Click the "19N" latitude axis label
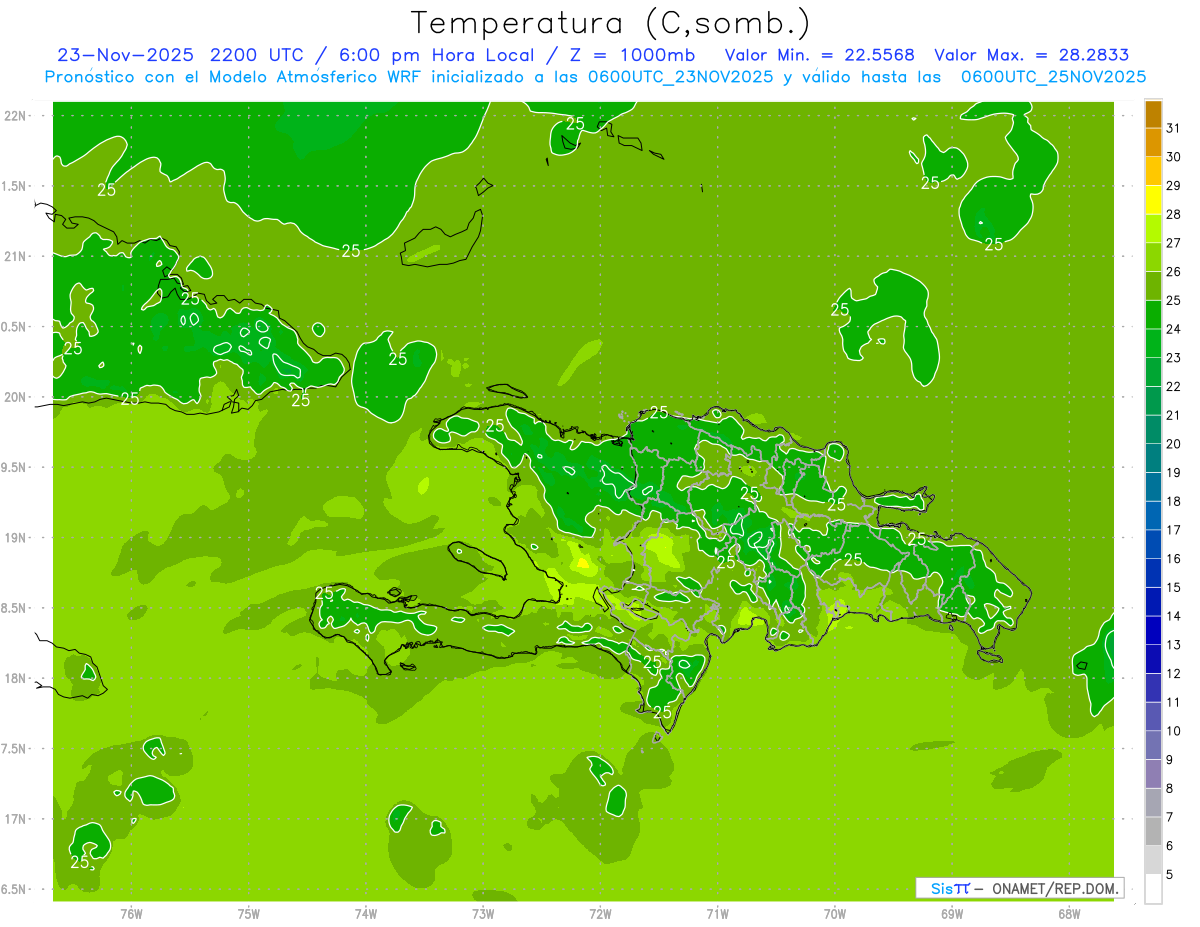 (x=15, y=538)
